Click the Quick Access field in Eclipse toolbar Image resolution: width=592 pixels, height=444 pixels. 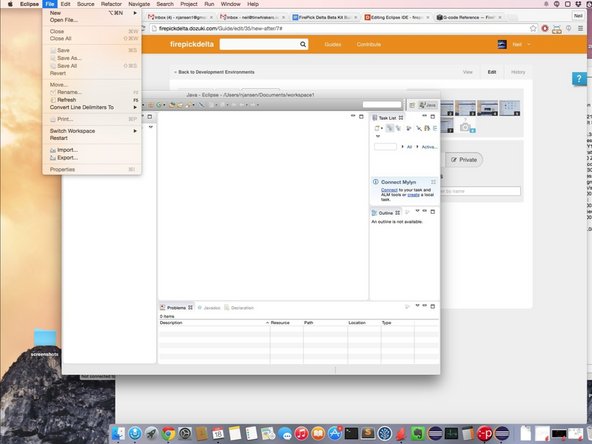pyautogui.click(x=382, y=105)
